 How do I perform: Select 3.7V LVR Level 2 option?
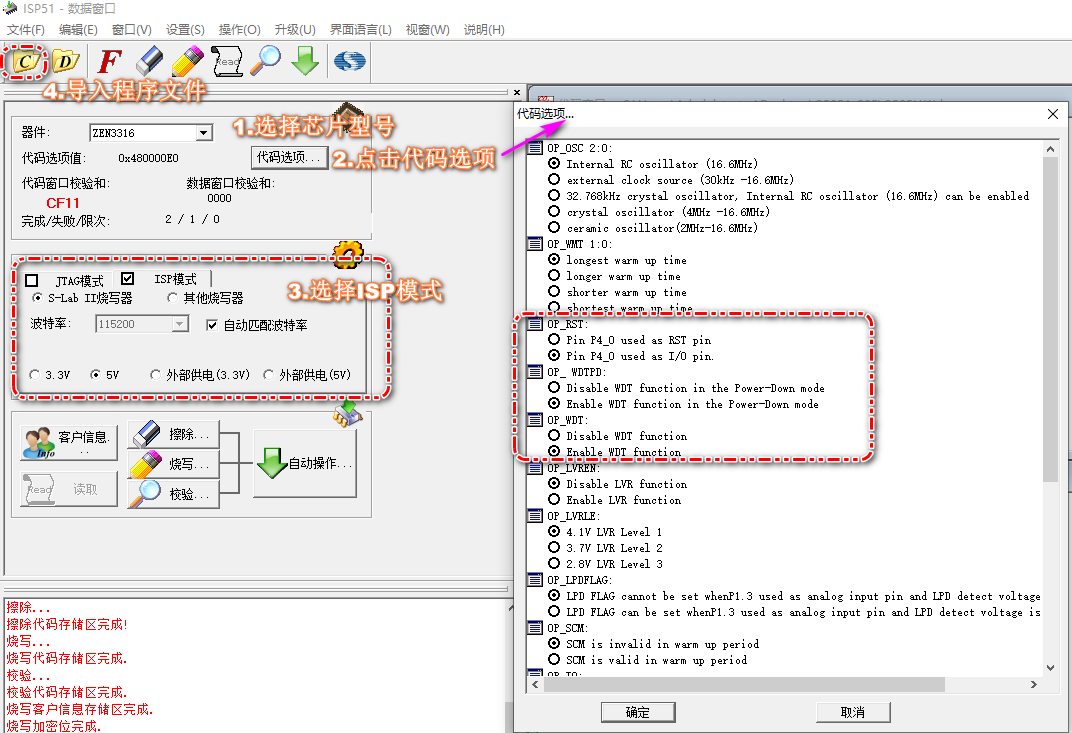tap(554, 547)
